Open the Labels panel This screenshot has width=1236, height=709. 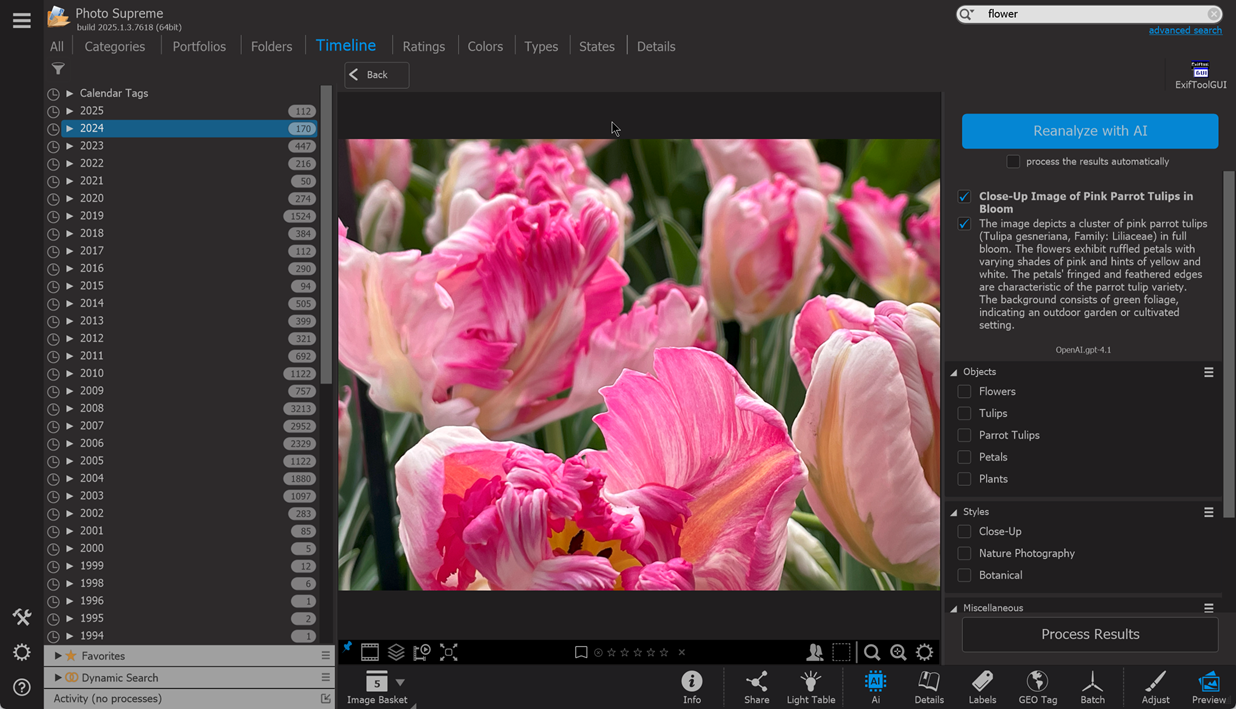(x=982, y=687)
